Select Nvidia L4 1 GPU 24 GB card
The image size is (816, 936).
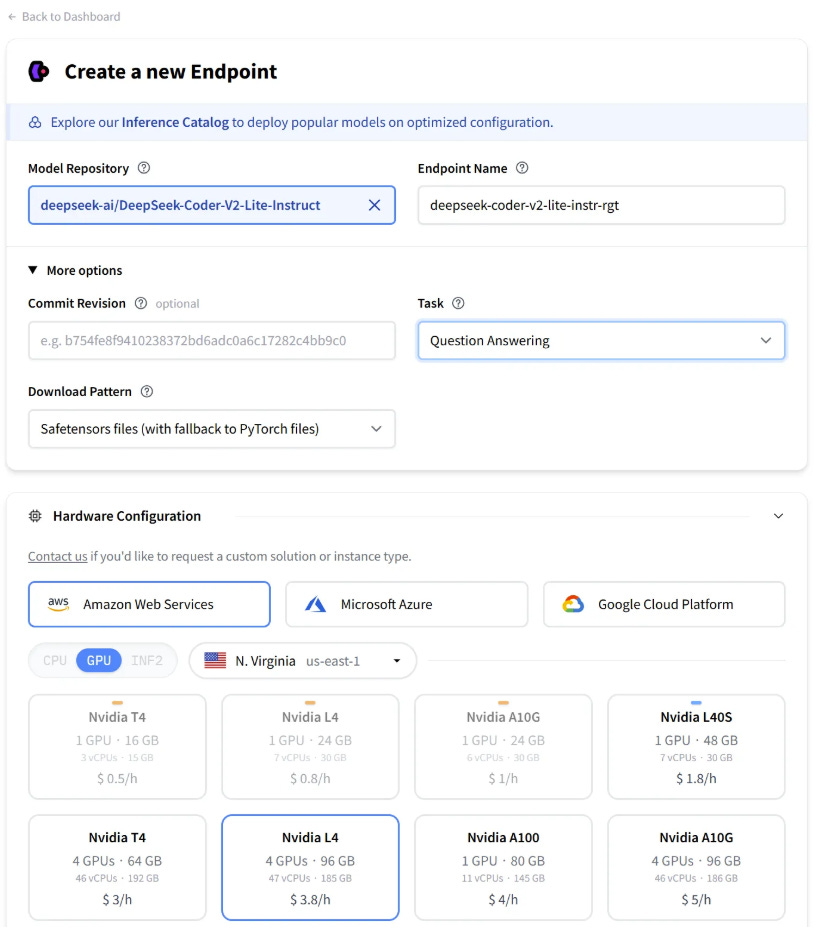[310, 747]
